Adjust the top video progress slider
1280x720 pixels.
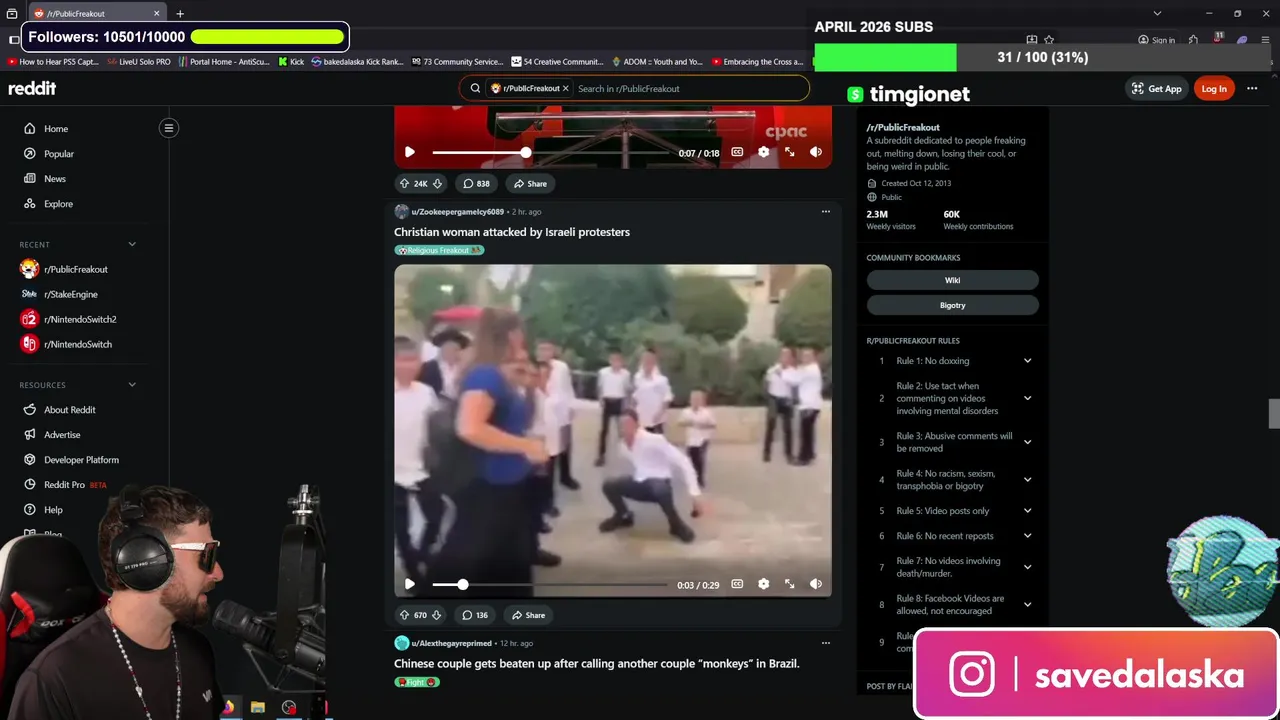coord(550,152)
